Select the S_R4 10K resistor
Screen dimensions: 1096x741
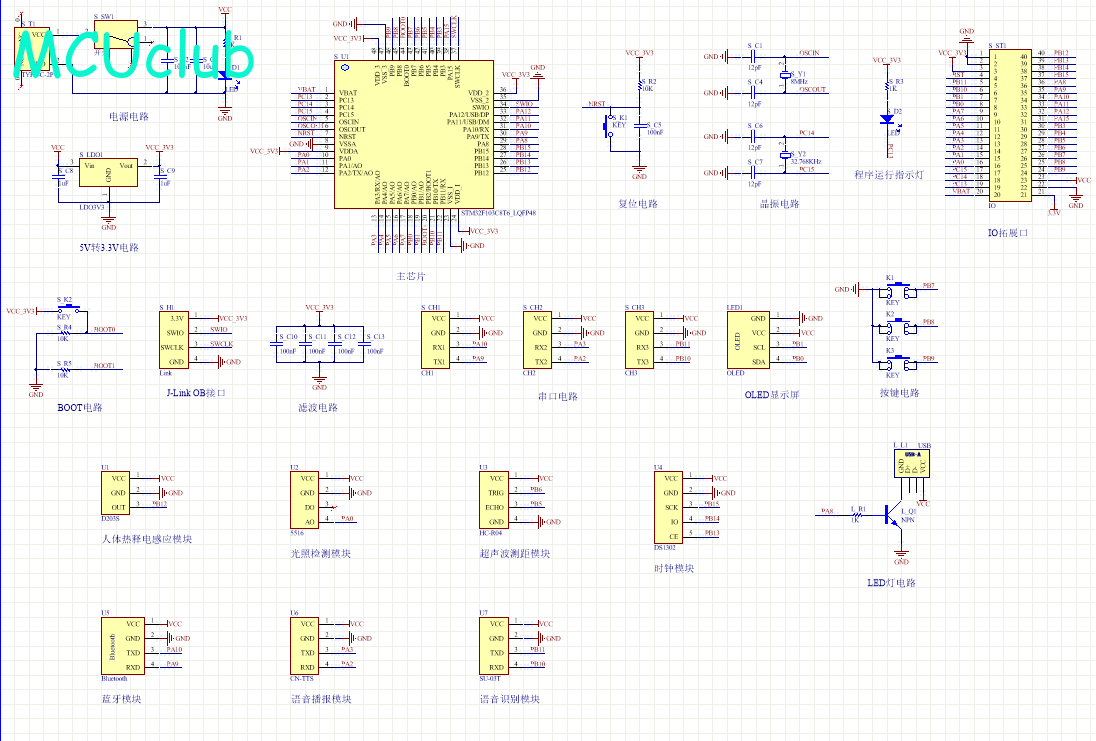click(x=63, y=333)
